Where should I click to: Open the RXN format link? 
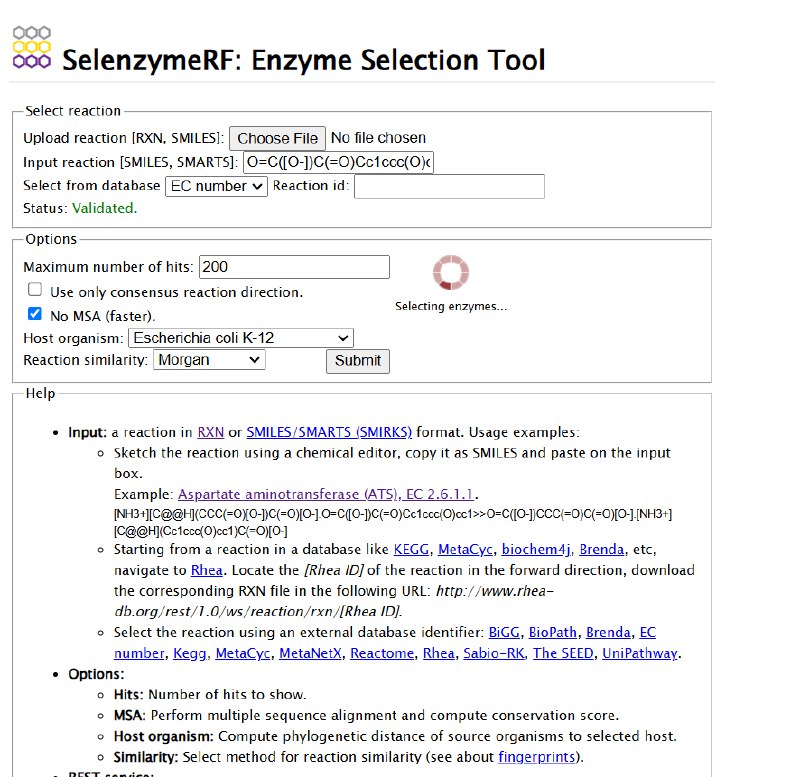point(211,432)
